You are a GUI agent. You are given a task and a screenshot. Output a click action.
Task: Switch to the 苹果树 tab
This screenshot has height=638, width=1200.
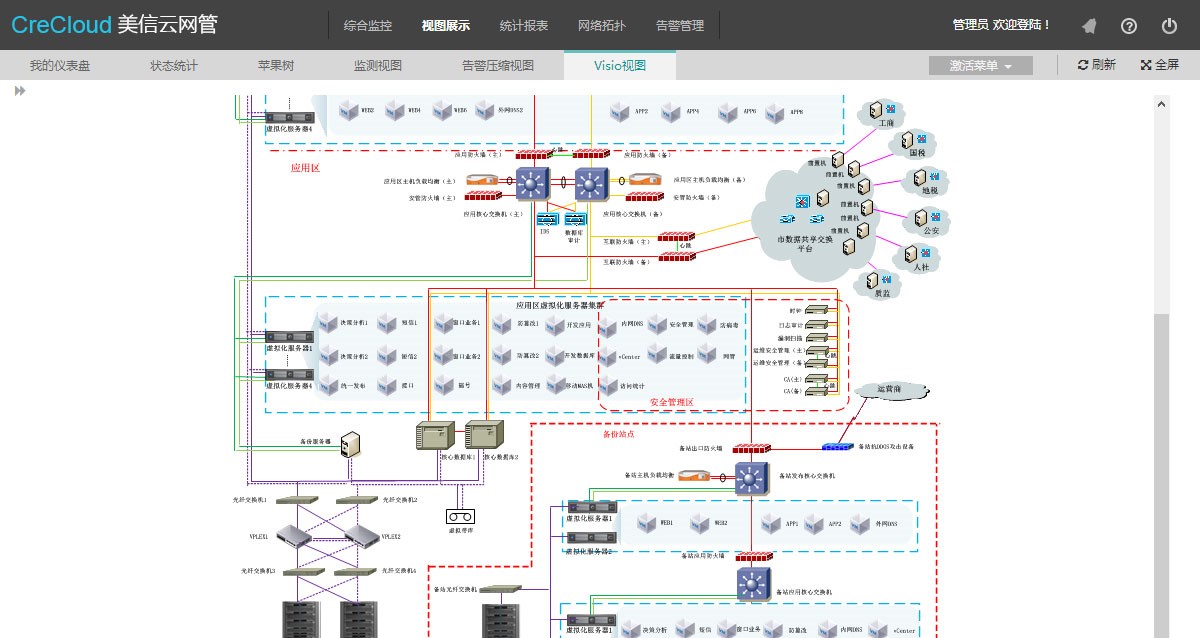point(276,66)
